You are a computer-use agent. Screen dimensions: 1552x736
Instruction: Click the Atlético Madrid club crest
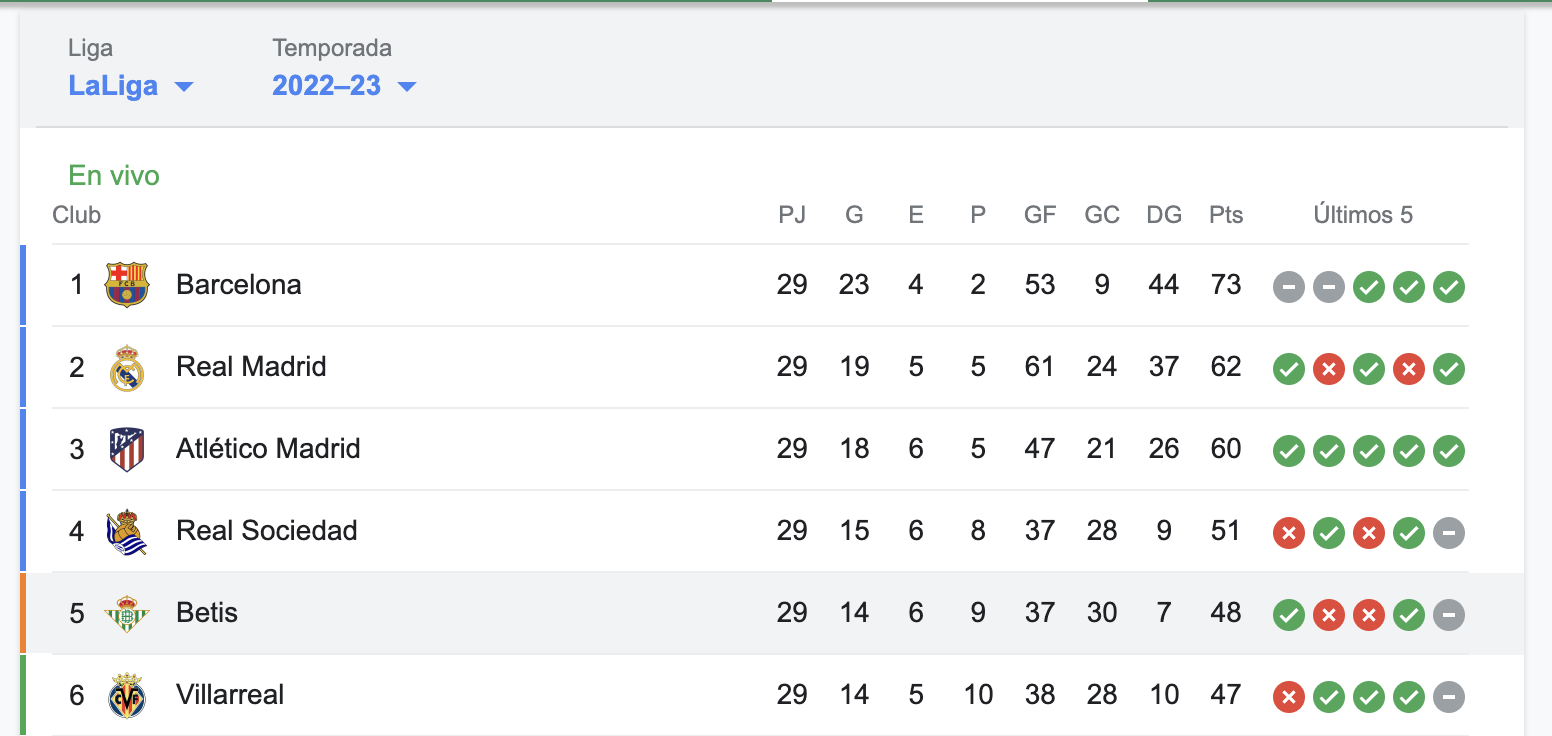point(127,449)
